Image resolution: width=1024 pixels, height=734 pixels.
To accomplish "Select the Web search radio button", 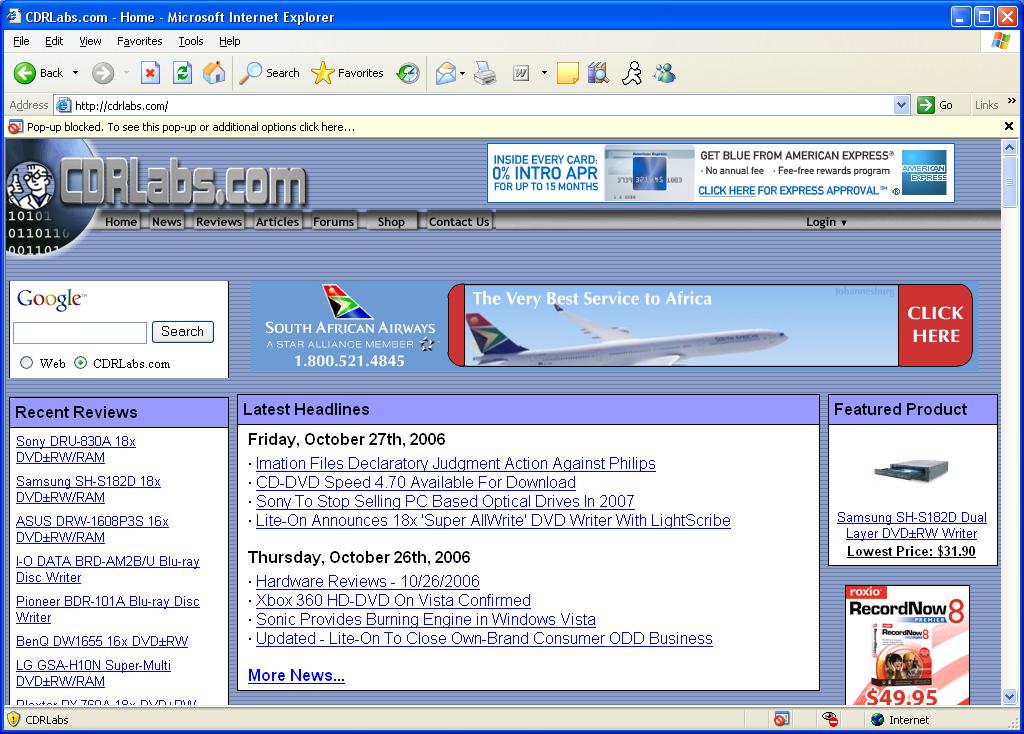I will [x=27, y=363].
